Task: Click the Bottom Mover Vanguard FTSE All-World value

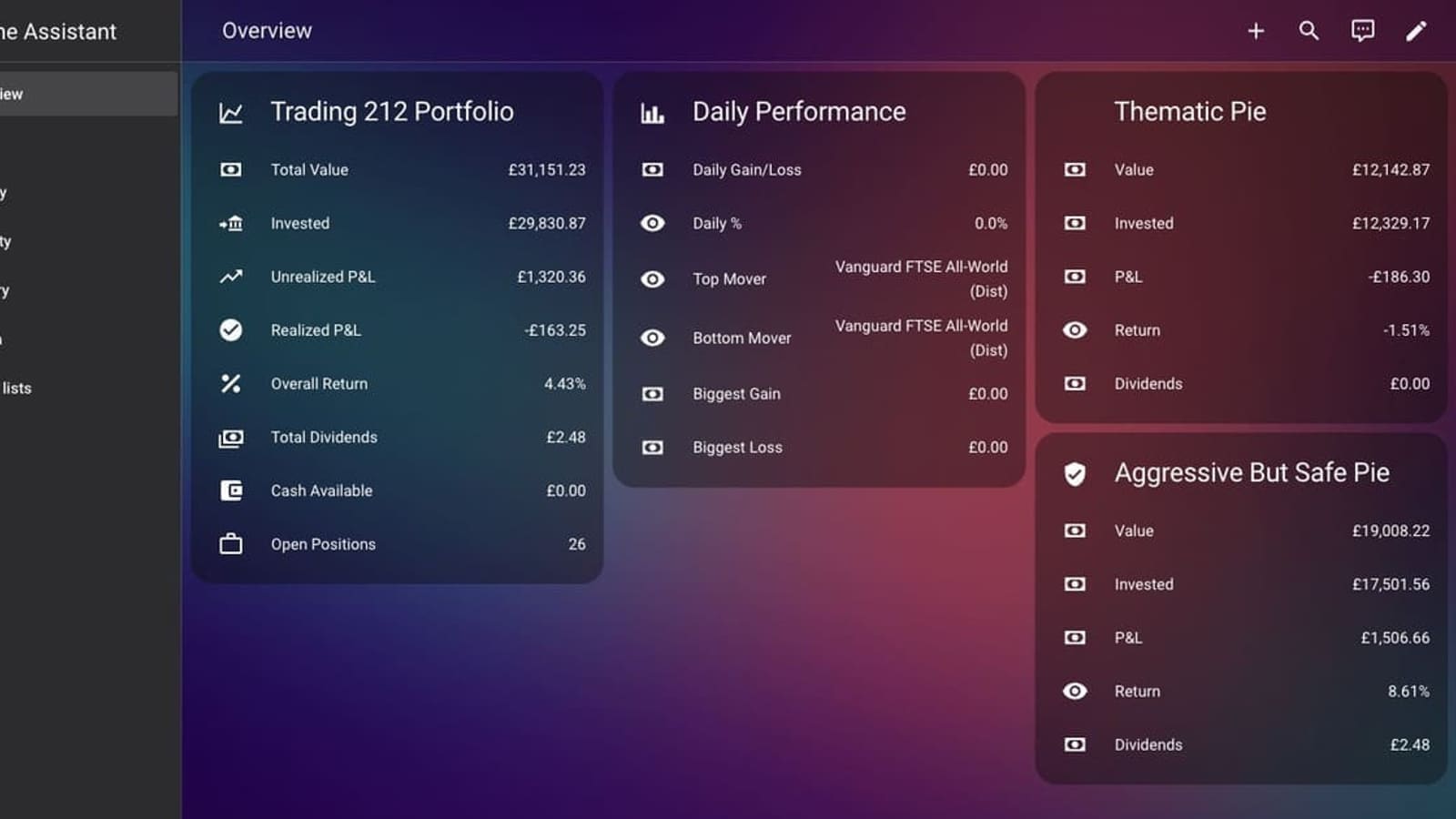Action: pos(921,338)
